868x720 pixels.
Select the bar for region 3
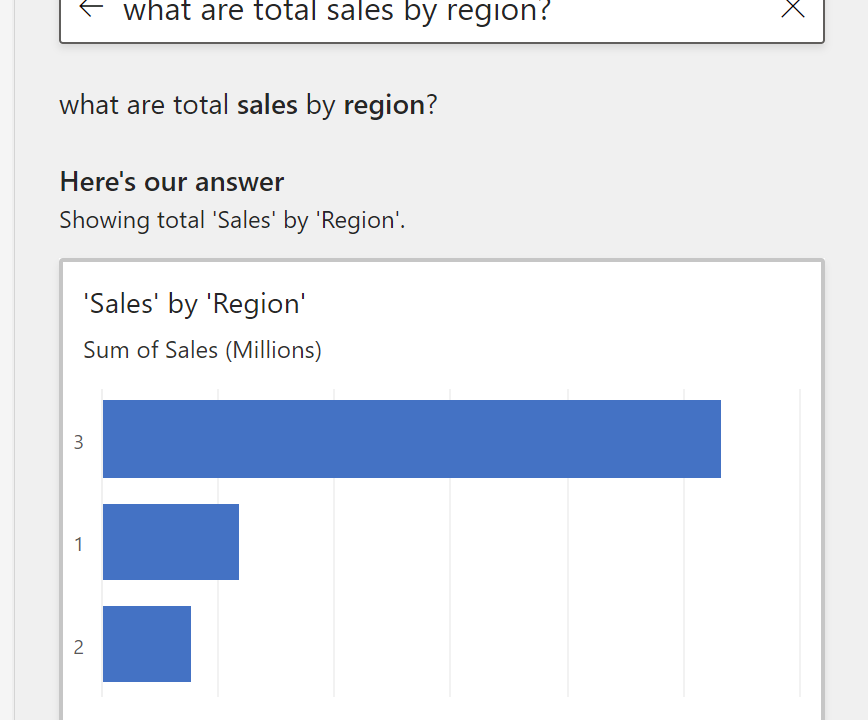coord(411,439)
